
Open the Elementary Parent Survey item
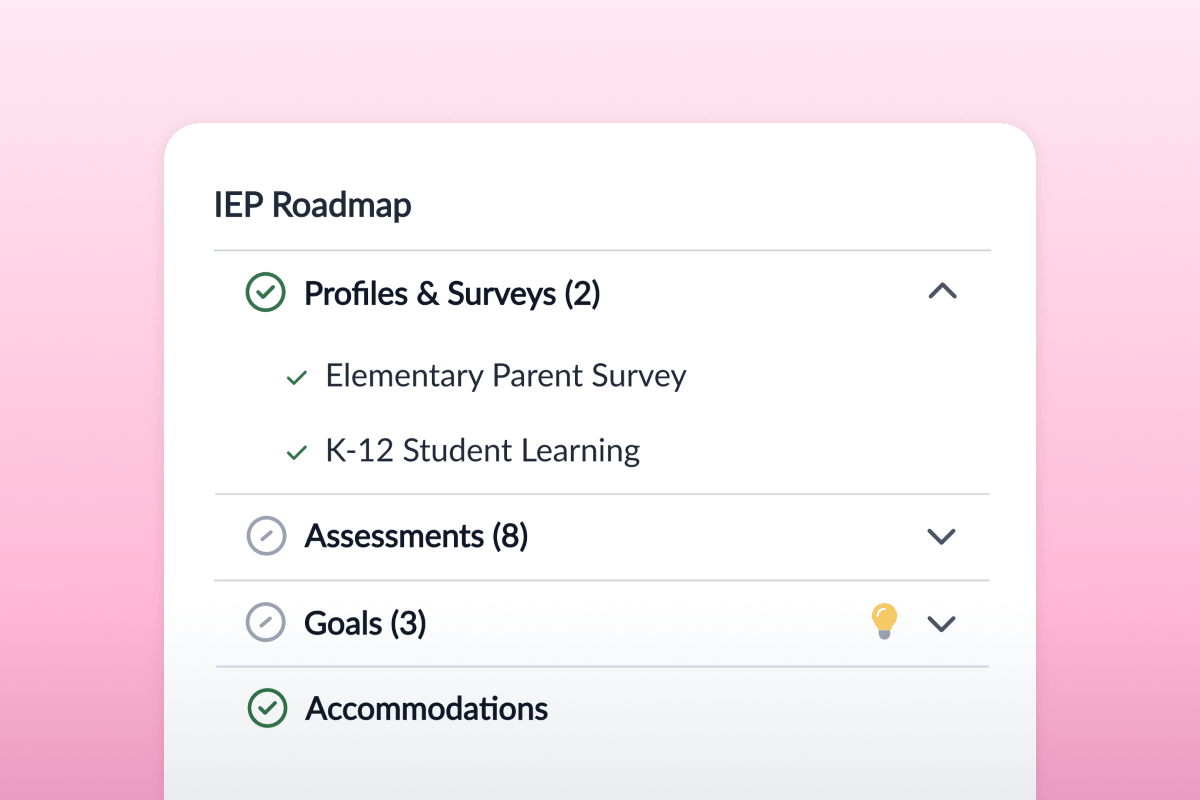click(505, 376)
